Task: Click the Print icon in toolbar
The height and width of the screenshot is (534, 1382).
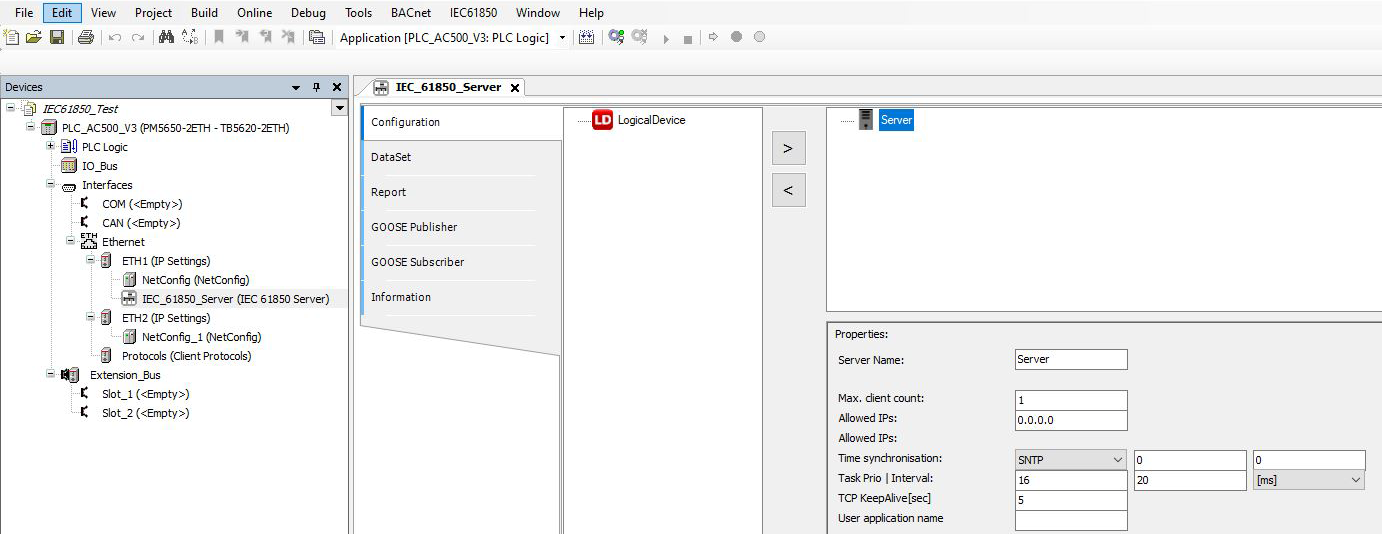Action: pyautogui.click(x=86, y=37)
